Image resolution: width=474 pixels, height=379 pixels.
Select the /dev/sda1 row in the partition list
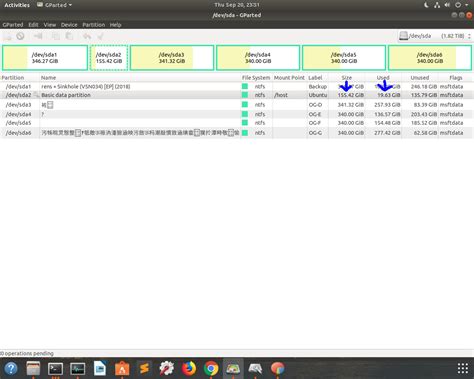(237, 86)
